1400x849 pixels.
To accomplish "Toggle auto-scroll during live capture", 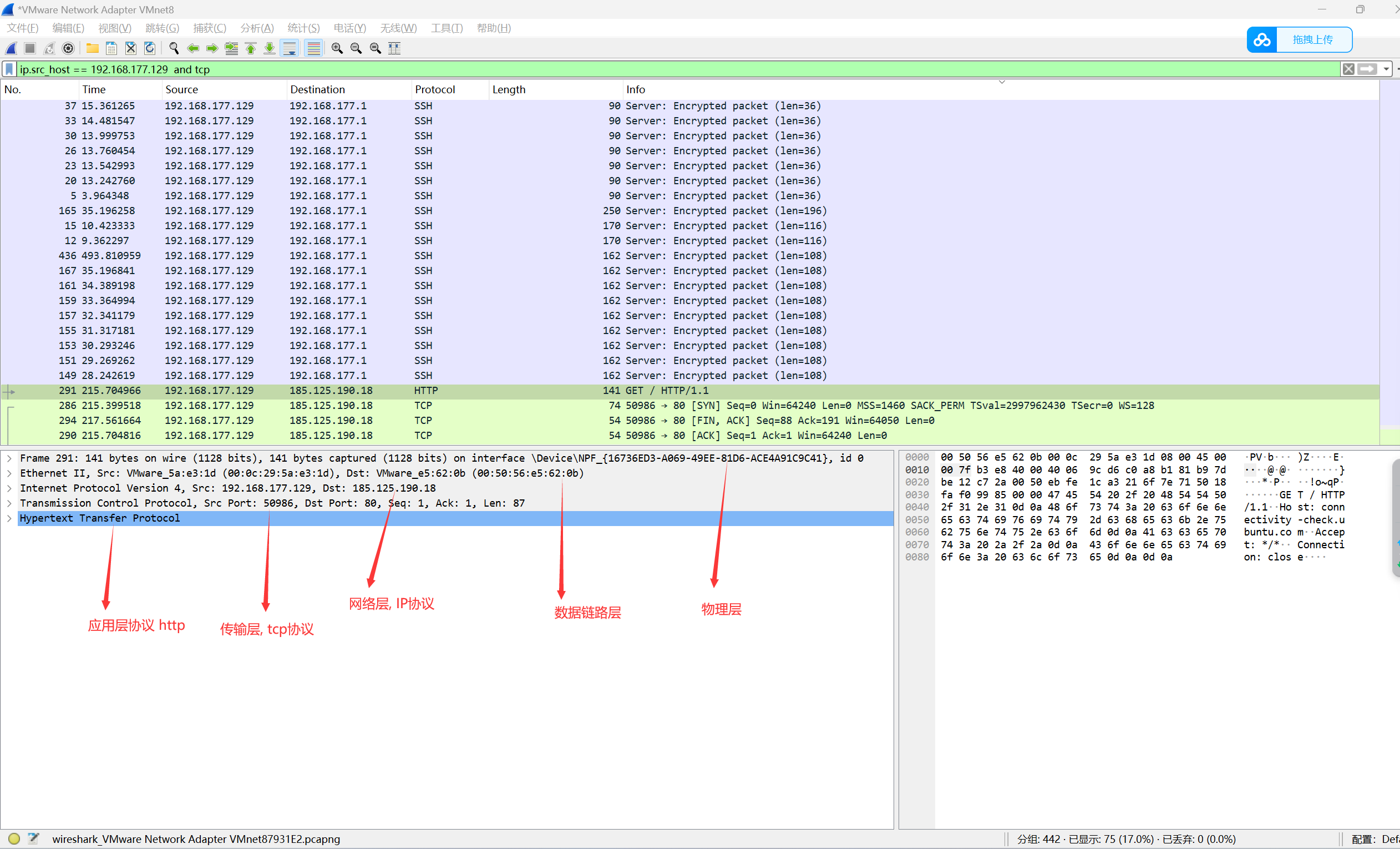I will 289,48.
